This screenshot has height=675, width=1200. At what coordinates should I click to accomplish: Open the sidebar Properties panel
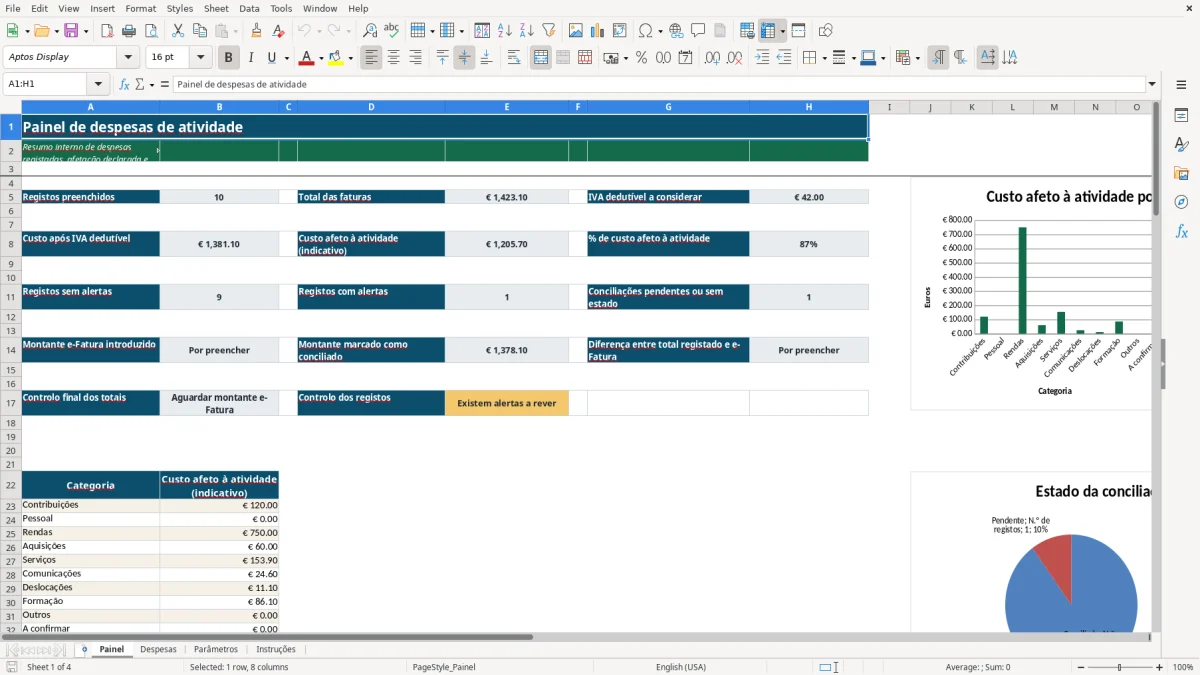tap(1181, 116)
